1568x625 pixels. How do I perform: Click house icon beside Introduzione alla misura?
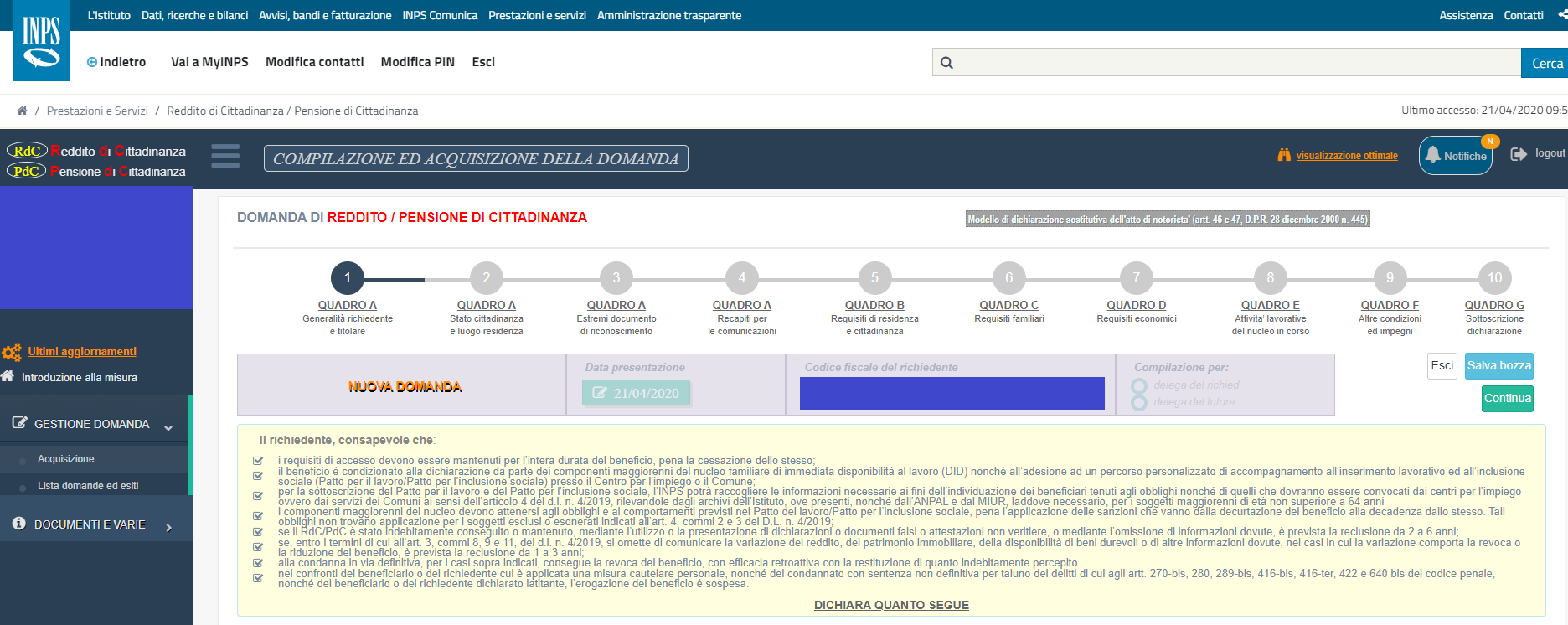tap(8, 376)
